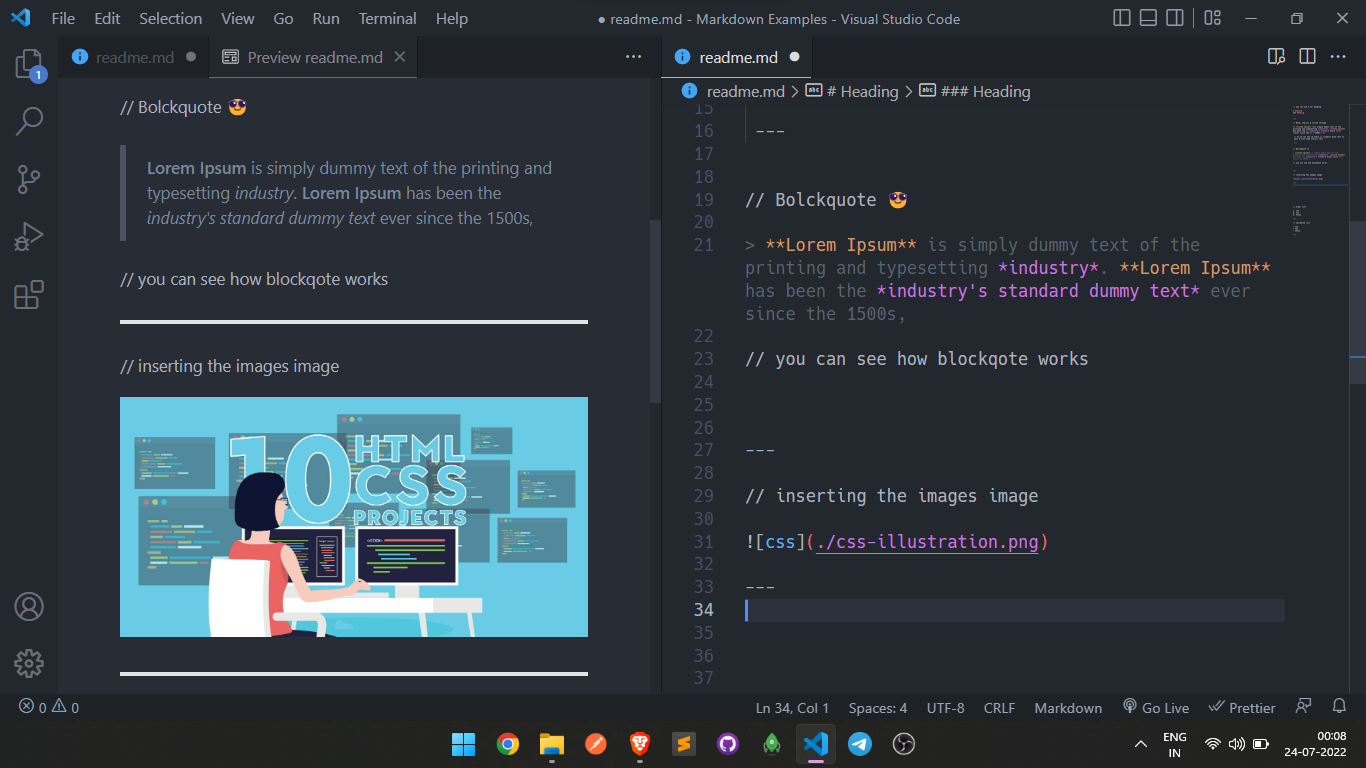Image resolution: width=1366 pixels, height=768 pixels.
Task: Open the Run menu
Action: click(x=326, y=18)
